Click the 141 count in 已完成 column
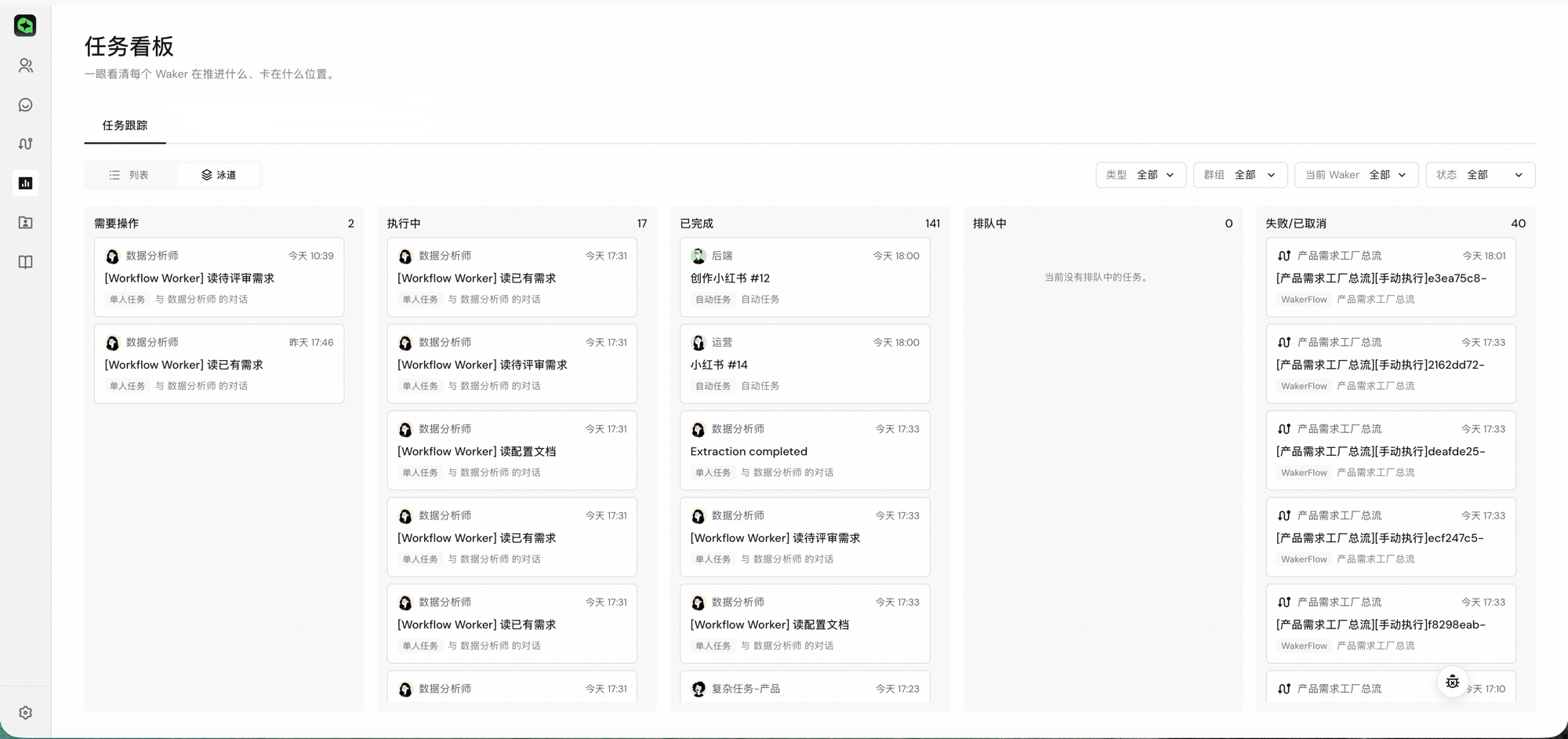This screenshot has height=739, width=1568. point(932,224)
